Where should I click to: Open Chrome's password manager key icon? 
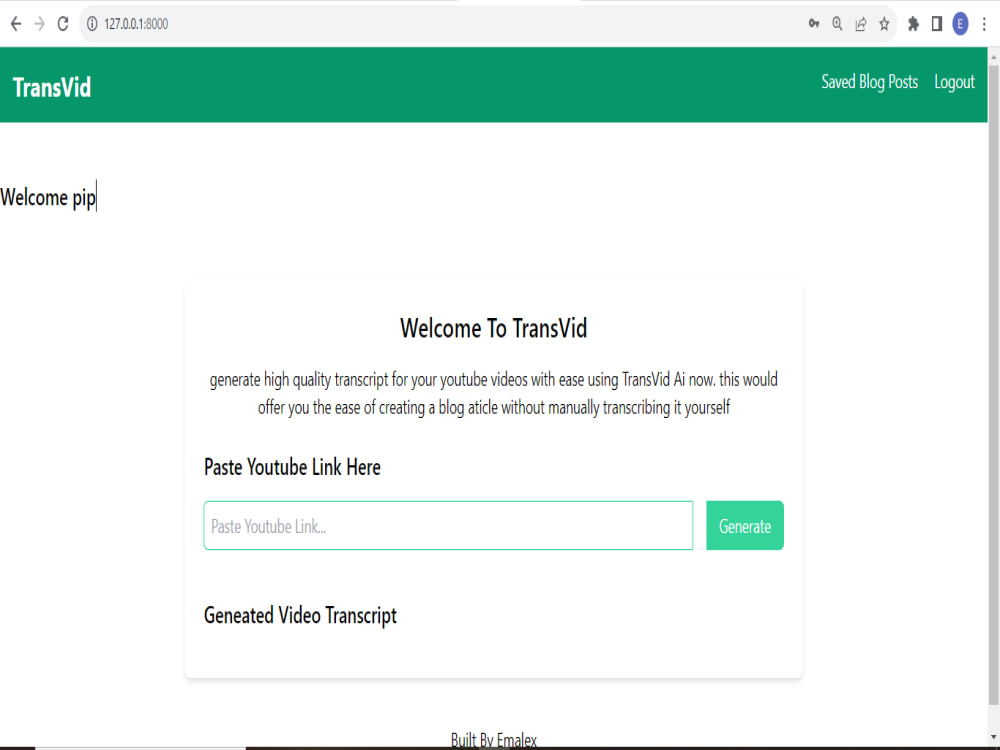[x=814, y=23]
